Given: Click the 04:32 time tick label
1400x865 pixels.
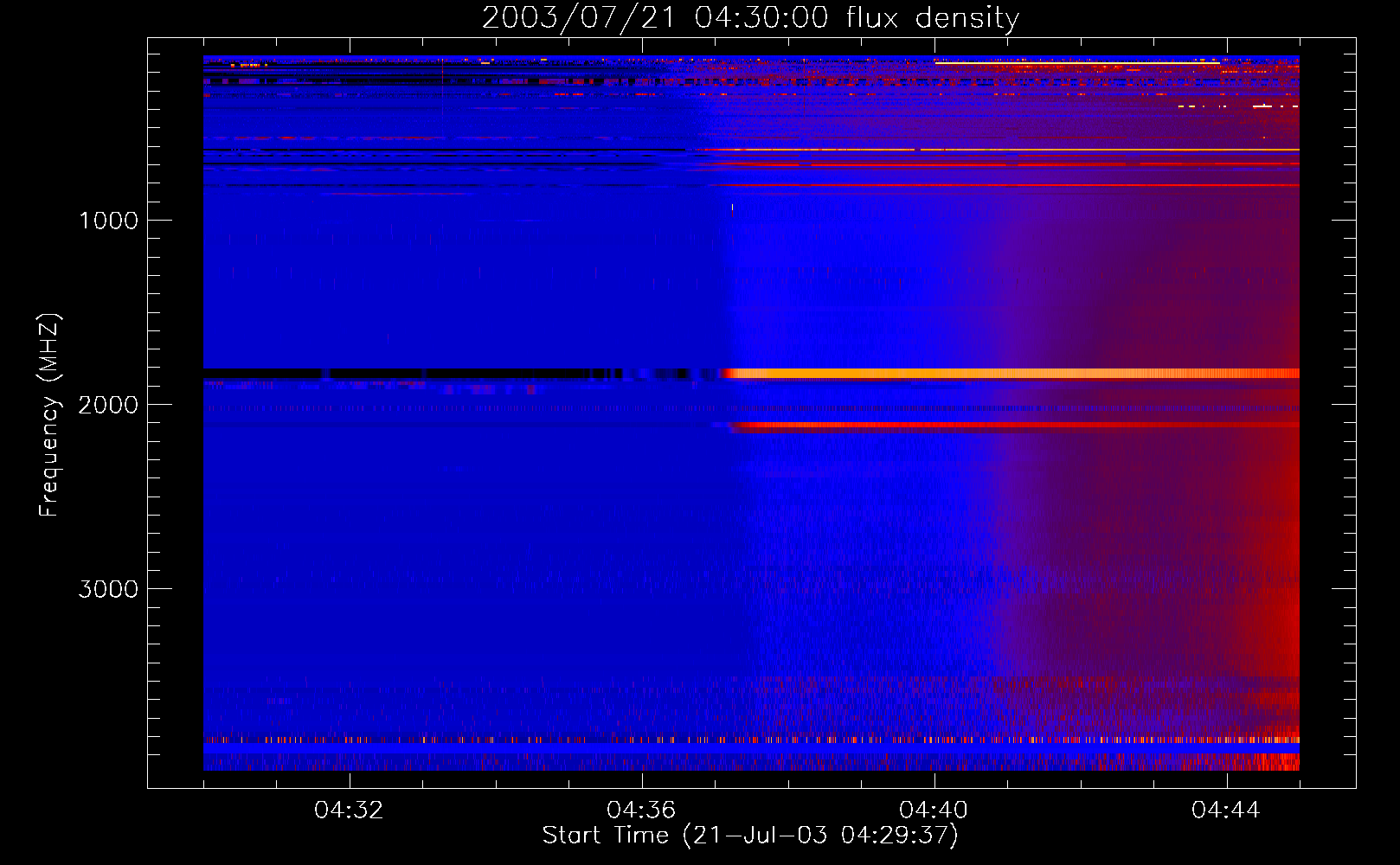Looking at the screenshot, I should [350, 811].
